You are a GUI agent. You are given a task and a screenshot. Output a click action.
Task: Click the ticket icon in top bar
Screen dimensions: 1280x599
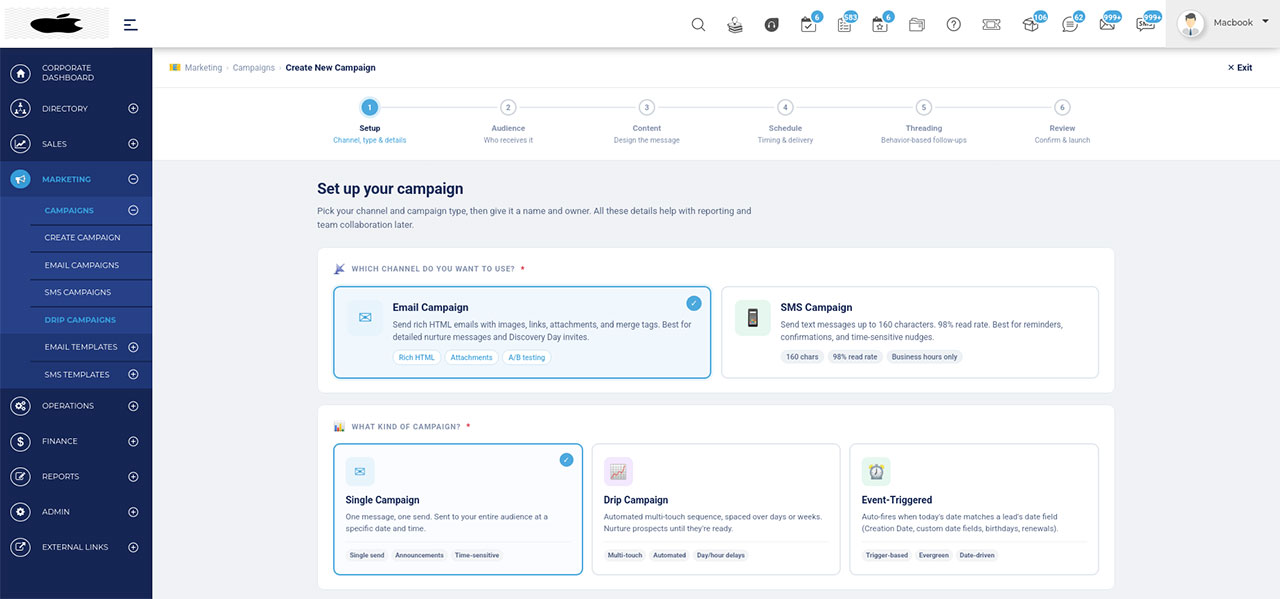coord(991,25)
